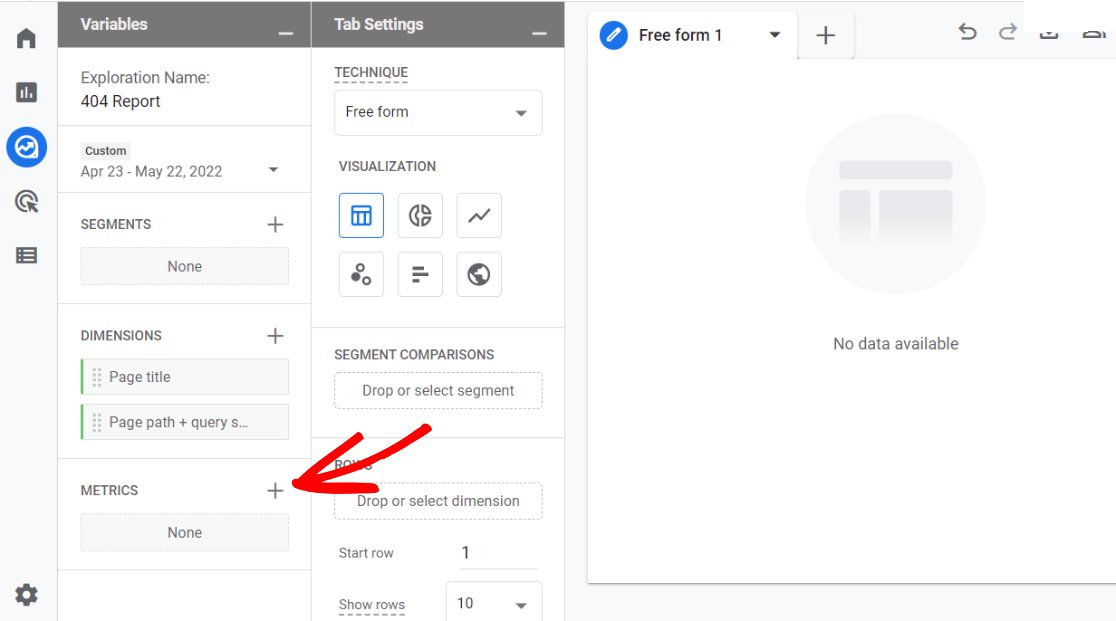The image size is (1116, 621).
Task: Click the redo arrow
Action: click(1007, 32)
